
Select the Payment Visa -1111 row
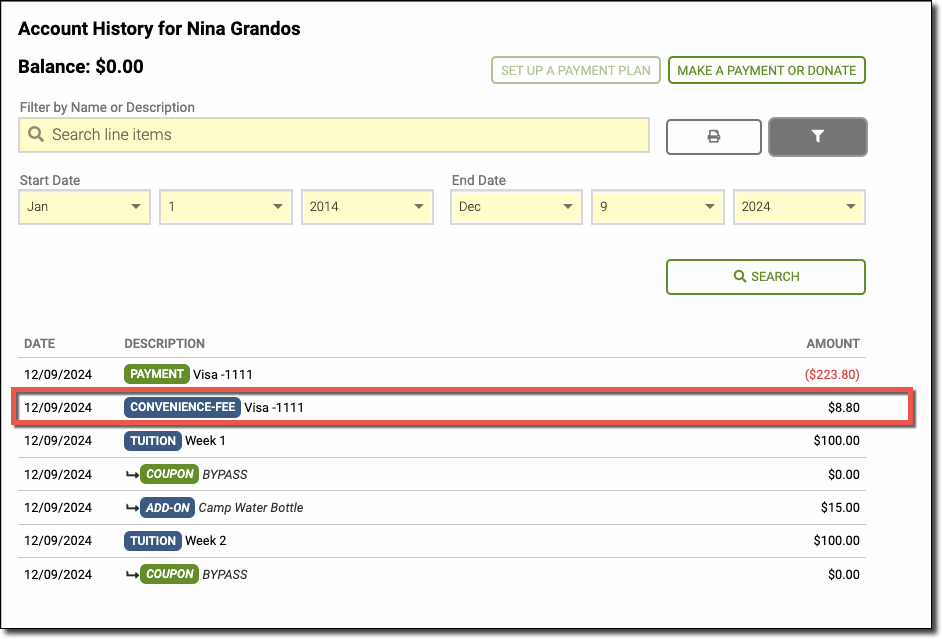click(x=442, y=375)
